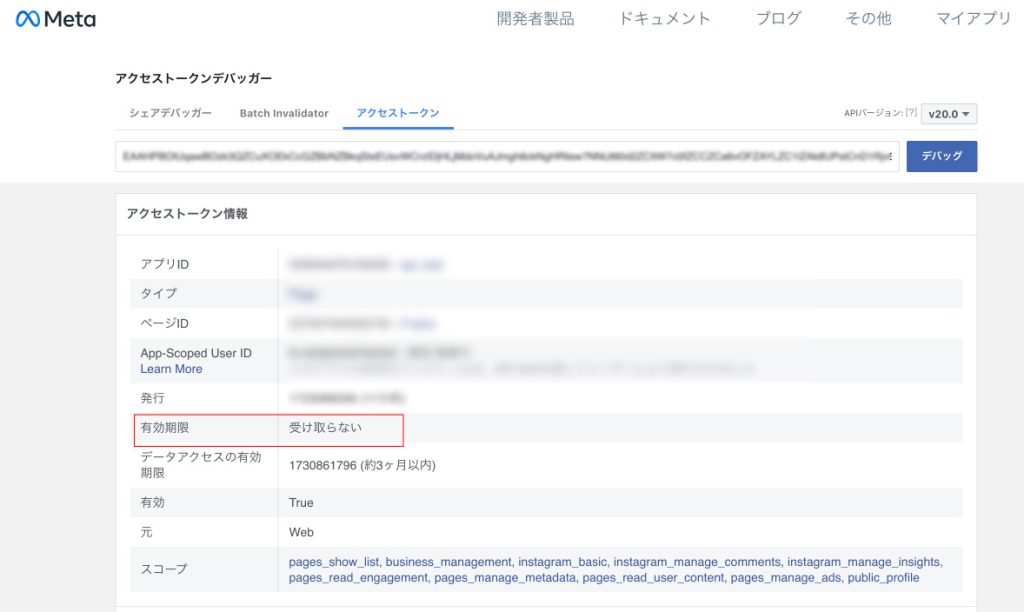1024x612 pixels.
Task: Select the アクセストークン tab
Action: (398, 113)
